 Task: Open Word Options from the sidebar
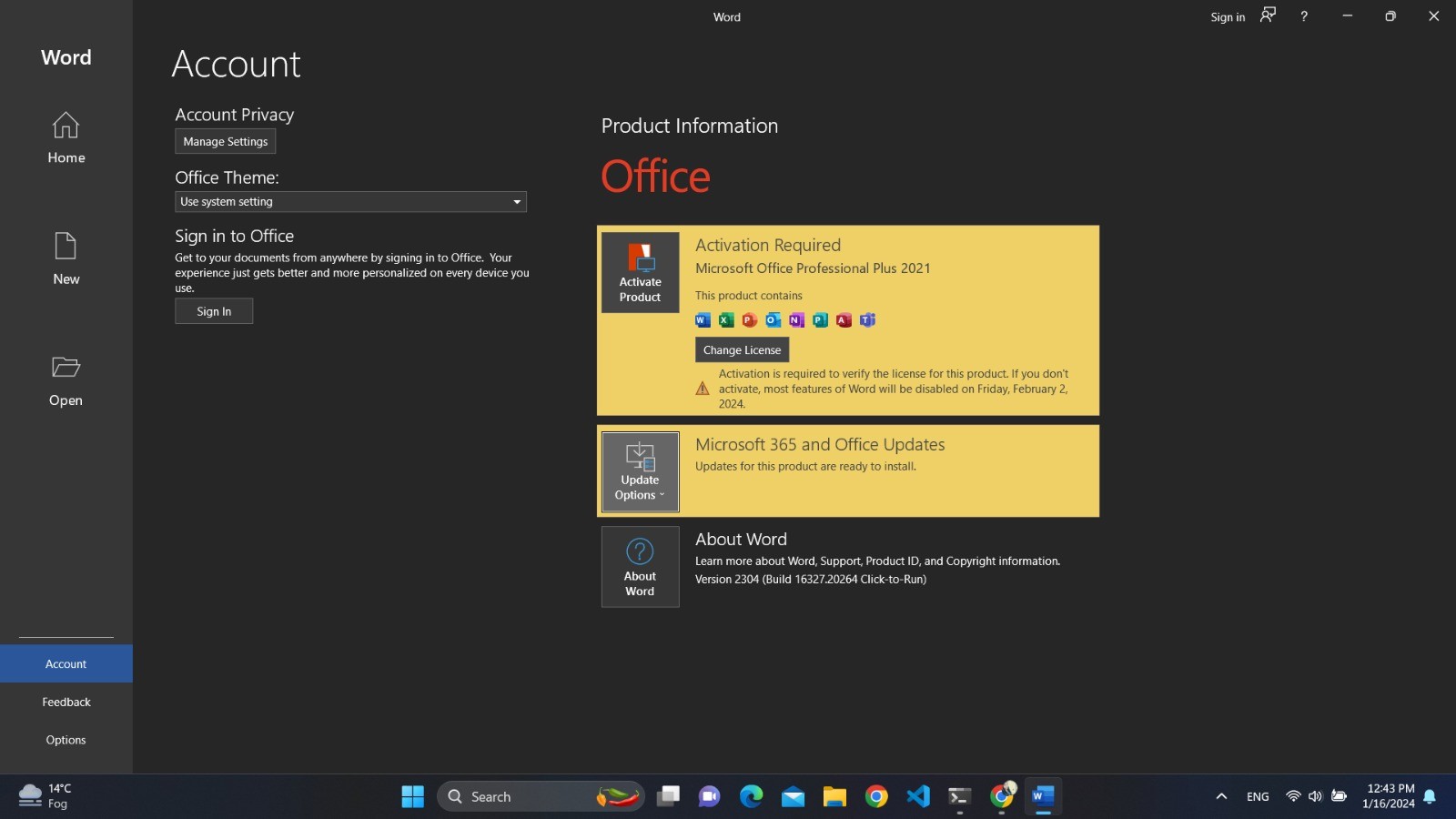pos(66,741)
